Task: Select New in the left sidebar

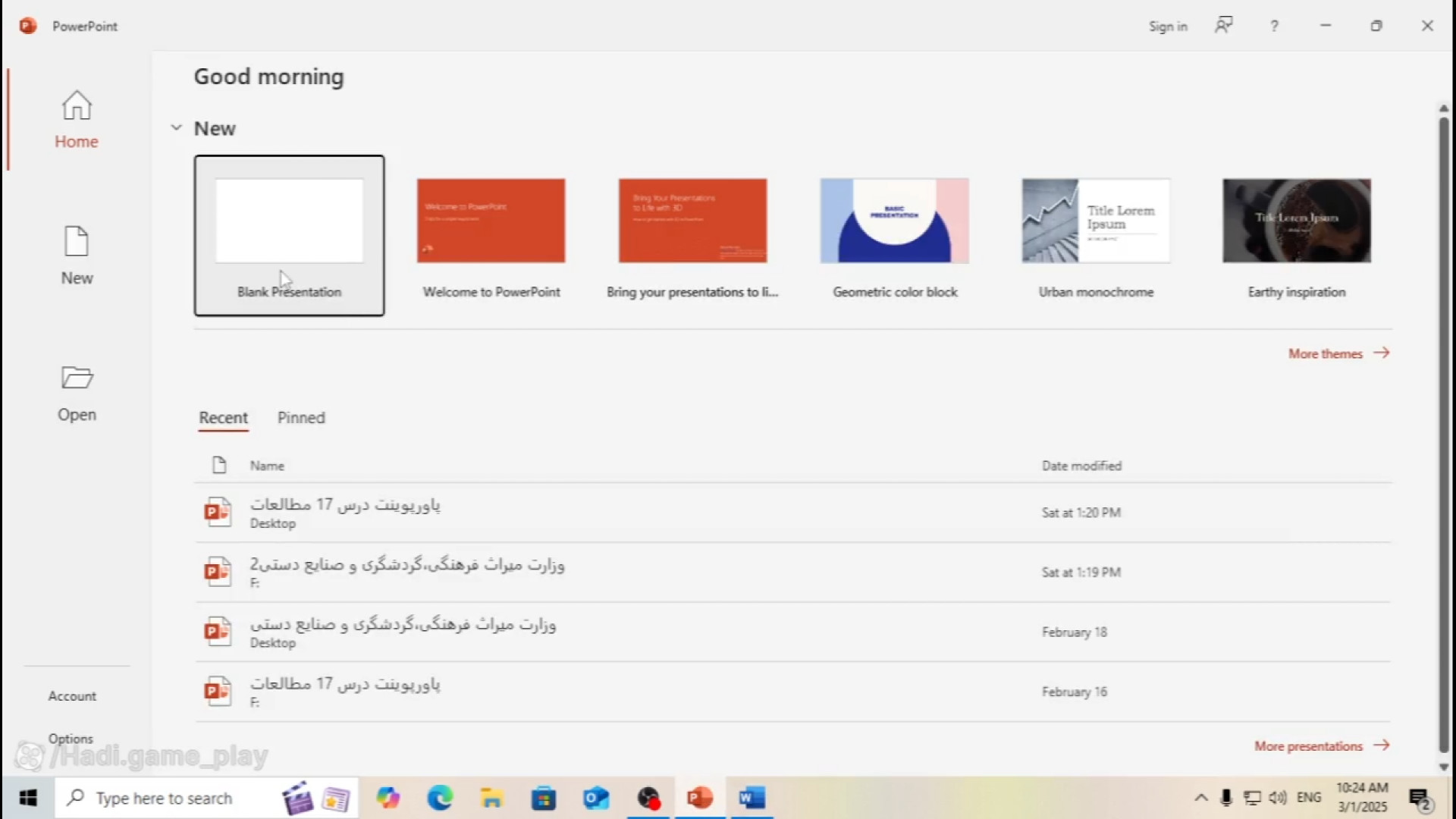Action: pos(77,256)
